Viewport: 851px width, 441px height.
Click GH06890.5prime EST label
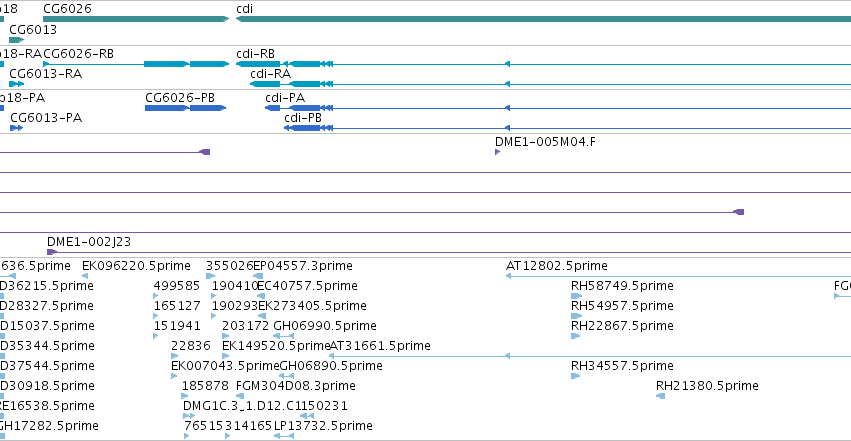tap(331, 366)
